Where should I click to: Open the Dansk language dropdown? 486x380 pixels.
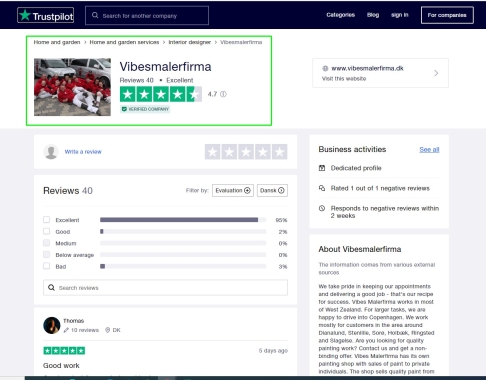[x=272, y=190]
